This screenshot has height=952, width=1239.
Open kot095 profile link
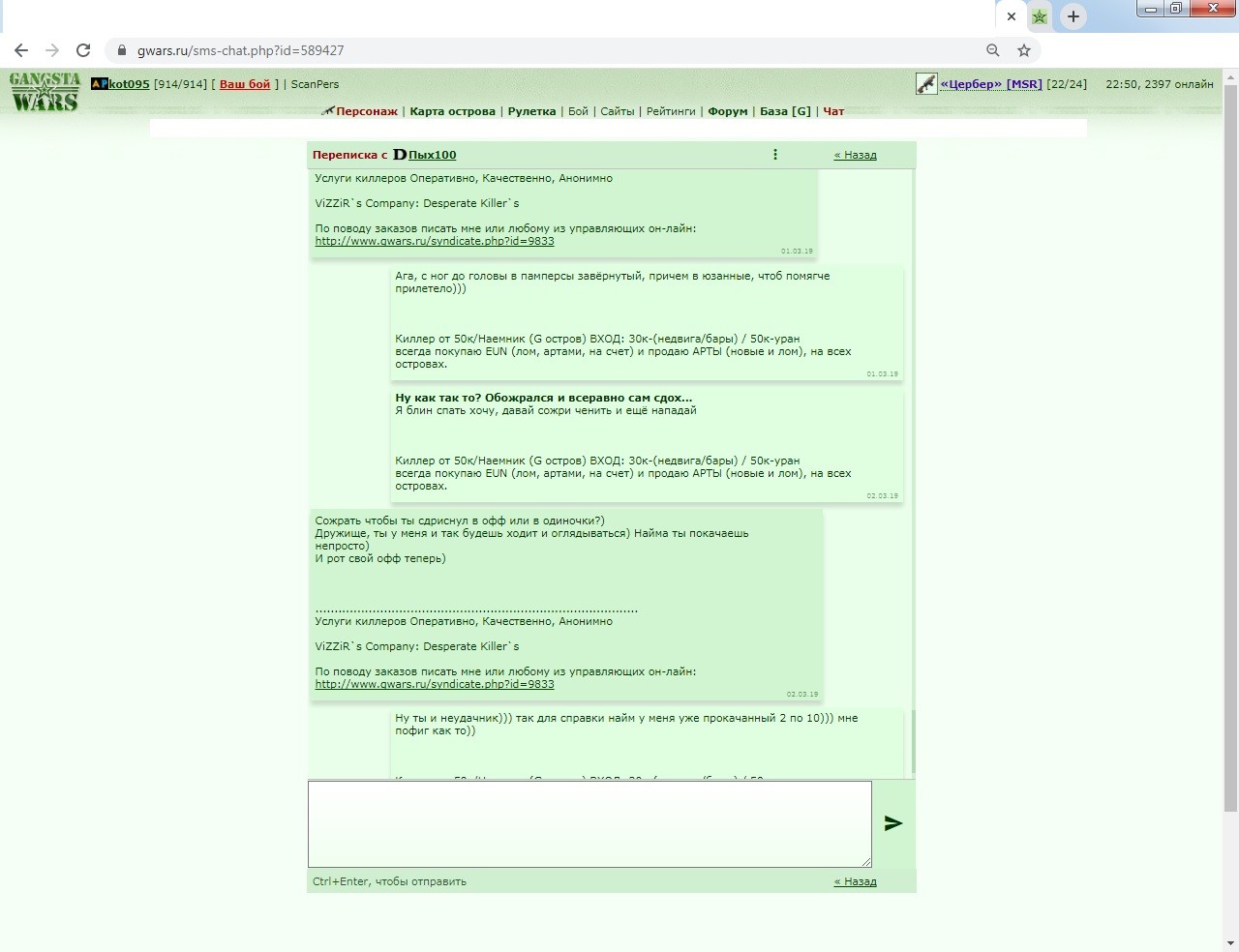pyautogui.click(x=129, y=84)
